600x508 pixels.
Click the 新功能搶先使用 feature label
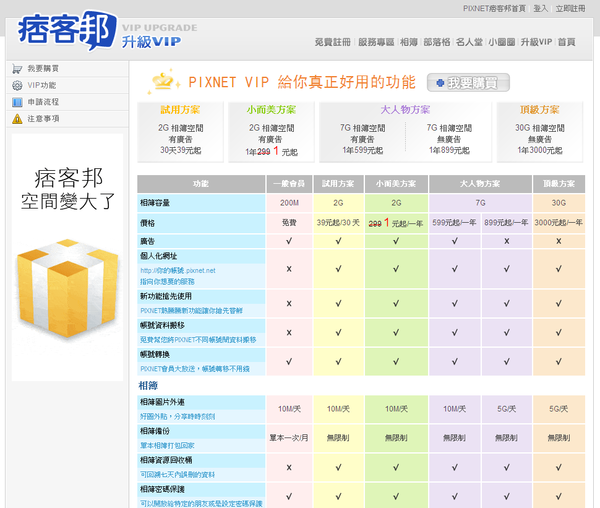coord(166,296)
